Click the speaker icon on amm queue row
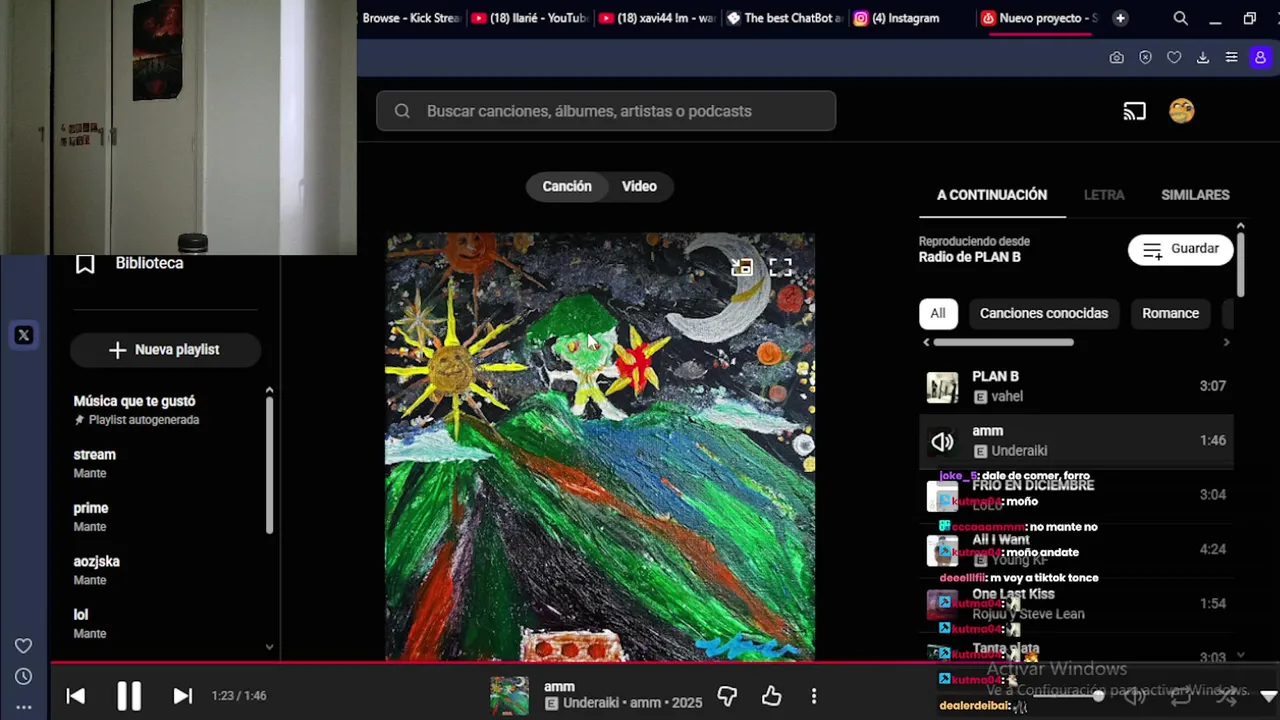The height and width of the screenshot is (720, 1280). pyautogui.click(x=942, y=441)
